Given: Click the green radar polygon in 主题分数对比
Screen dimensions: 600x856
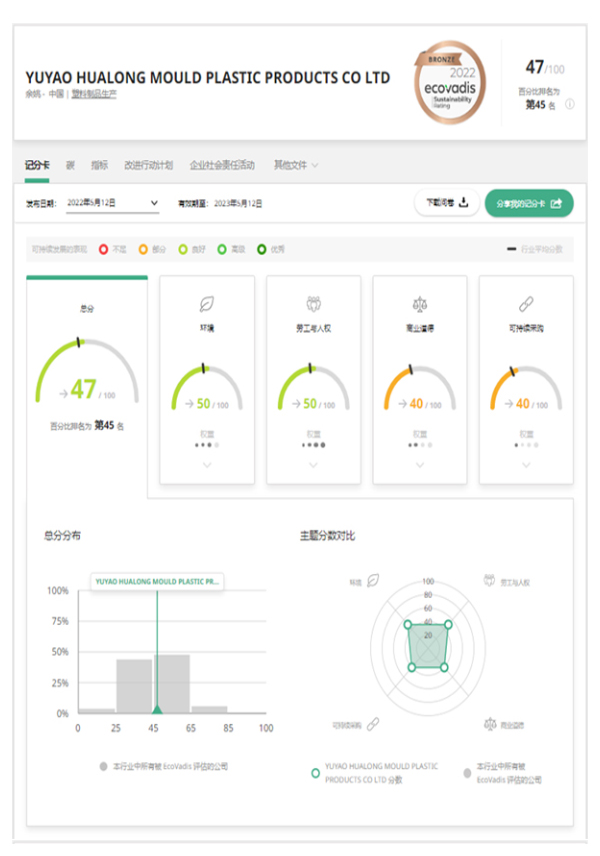Looking at the screenshot, I should coord(427,646).
